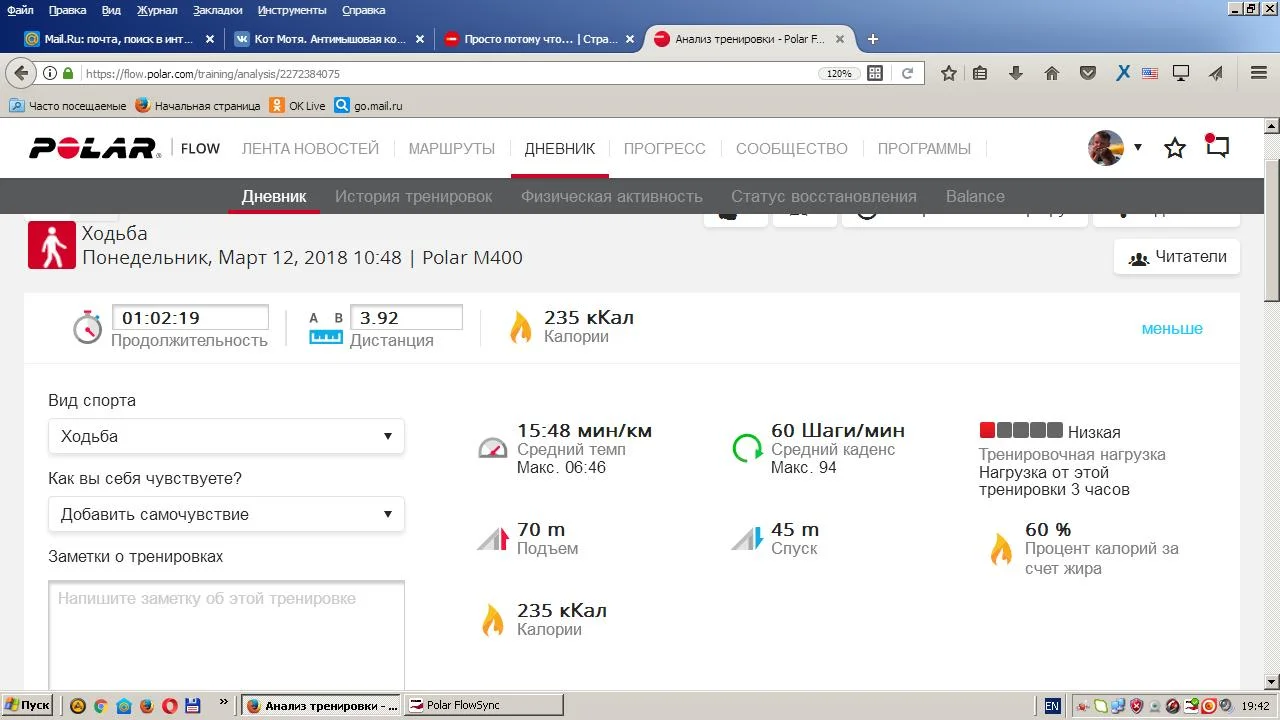
Task: Click the меньше link to collapse details
Action: pyautogui.click(x=1172, y=329)
